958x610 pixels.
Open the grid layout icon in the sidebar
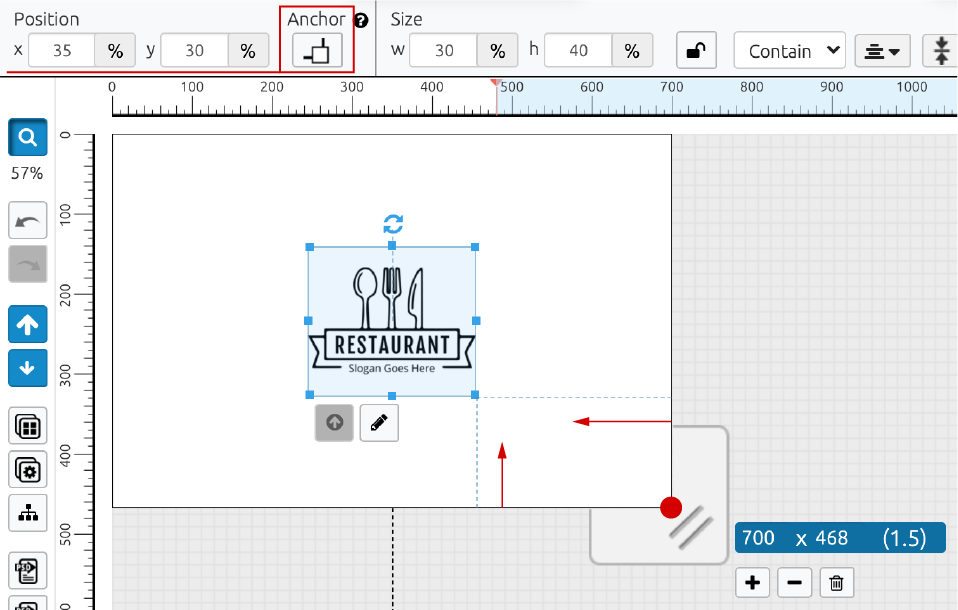27,425
